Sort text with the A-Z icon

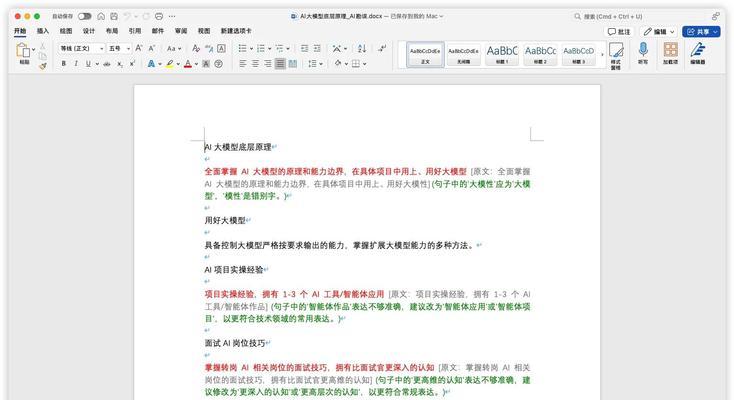362,48
